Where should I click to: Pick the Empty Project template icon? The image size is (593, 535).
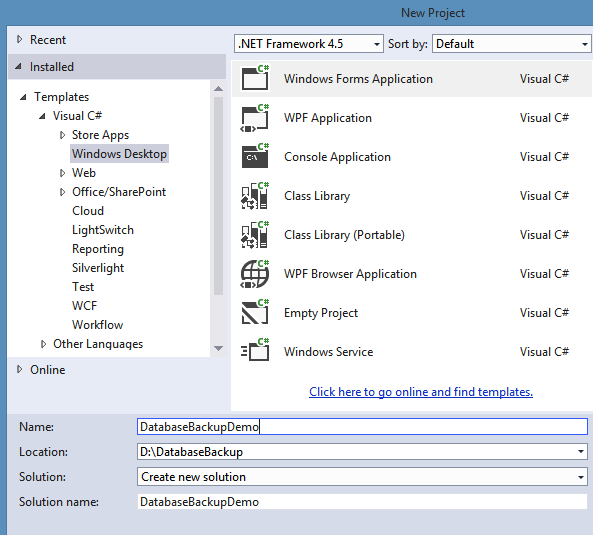(x=255, y=313)
